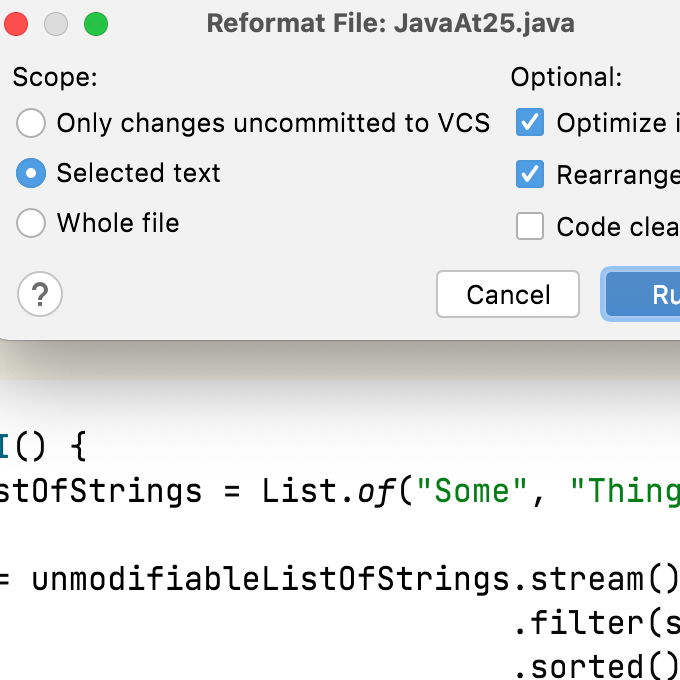The width and height of the screenshot is (680, 680).
Task: Click the gray minimize window button
Action: tap(56, 24)
